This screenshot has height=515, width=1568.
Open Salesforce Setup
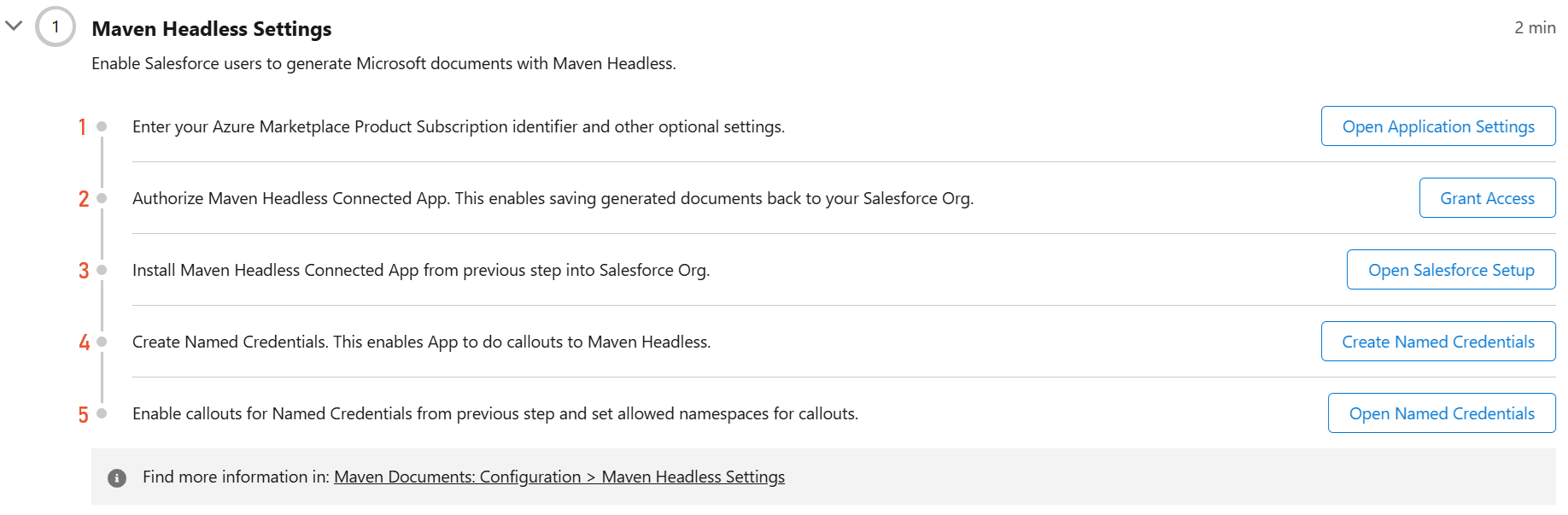pos(1451,270)
